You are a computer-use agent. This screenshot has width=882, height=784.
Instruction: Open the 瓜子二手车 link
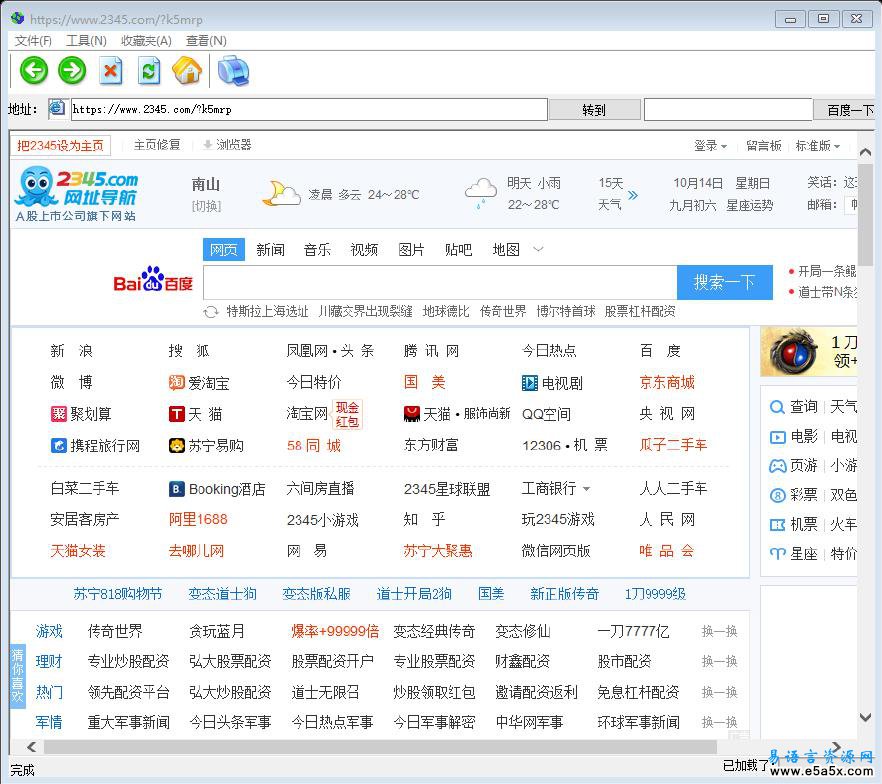coord(673,445)
